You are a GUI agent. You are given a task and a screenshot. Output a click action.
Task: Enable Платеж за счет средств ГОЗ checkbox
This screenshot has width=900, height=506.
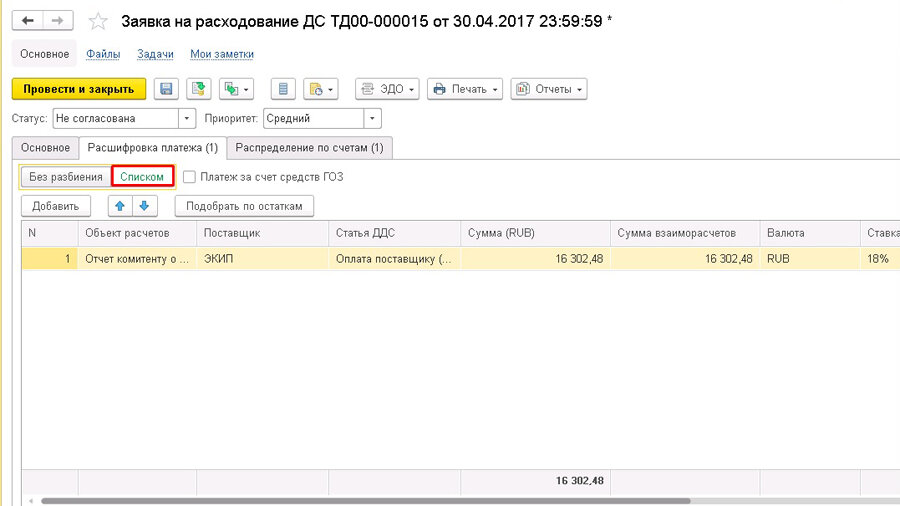189,177
